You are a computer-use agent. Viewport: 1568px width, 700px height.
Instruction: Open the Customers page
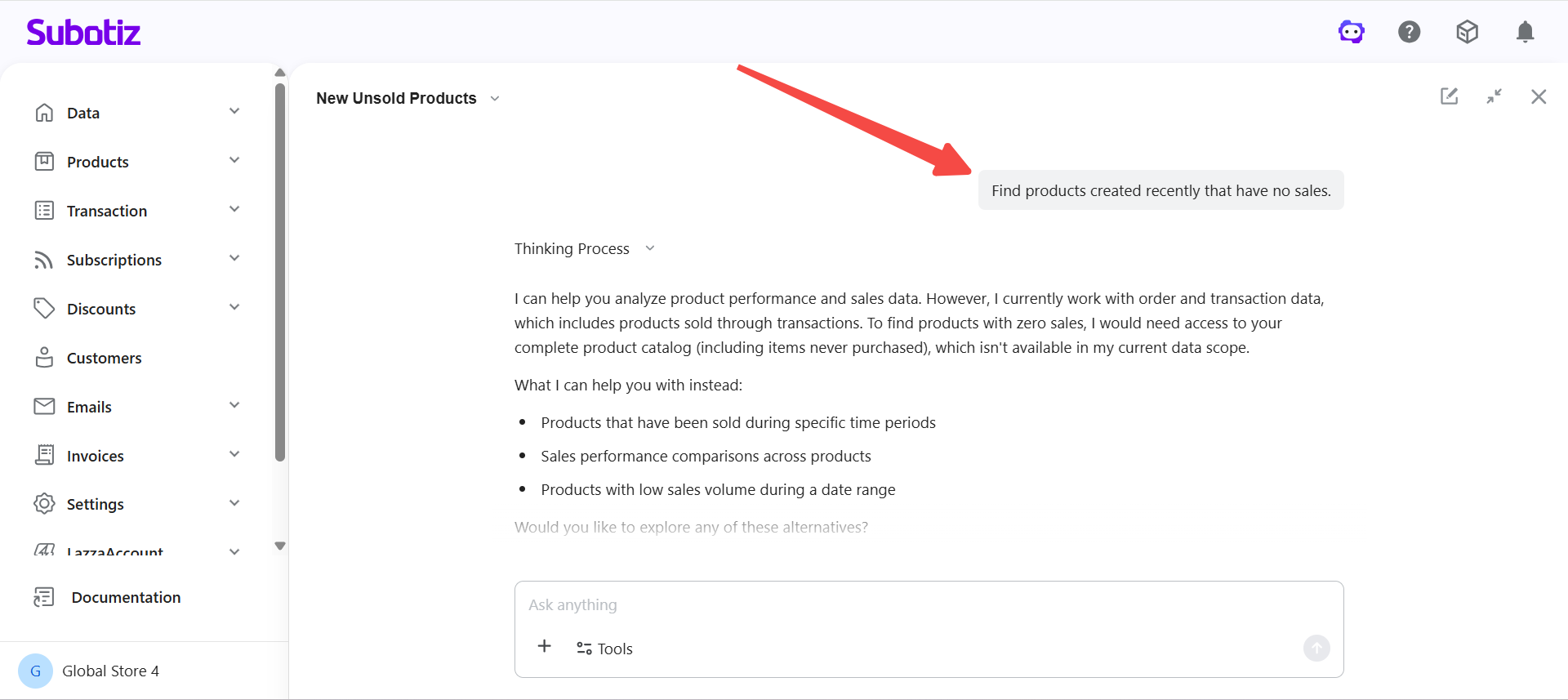pyautogui.click(x=104, y=358)
